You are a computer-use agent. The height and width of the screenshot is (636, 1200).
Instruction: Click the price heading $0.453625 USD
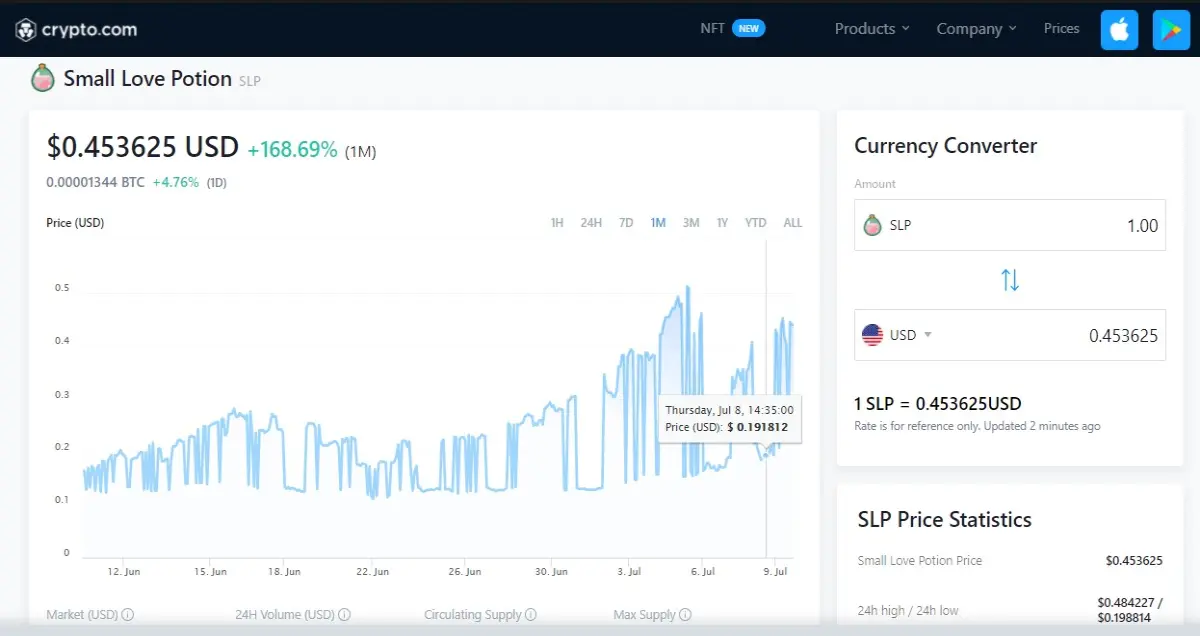[x=143, y=147]
